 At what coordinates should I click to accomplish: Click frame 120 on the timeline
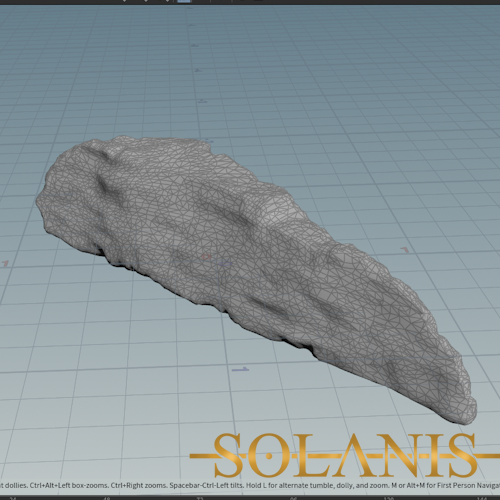coord(388,498)
